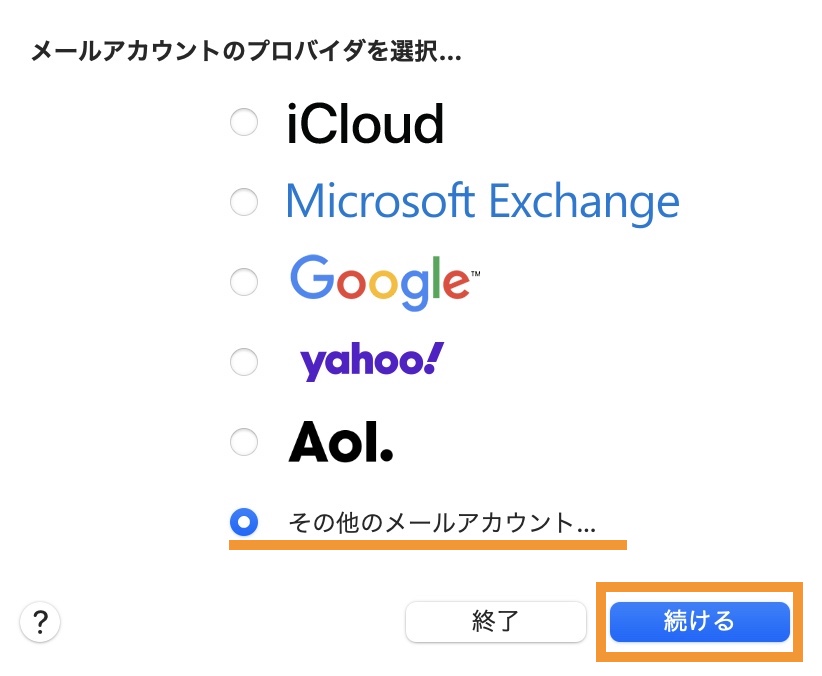Viewport: 822px width, 676px height.
Task: Click the selected その他のメールアカウント radio button
Action: (244, 521)
